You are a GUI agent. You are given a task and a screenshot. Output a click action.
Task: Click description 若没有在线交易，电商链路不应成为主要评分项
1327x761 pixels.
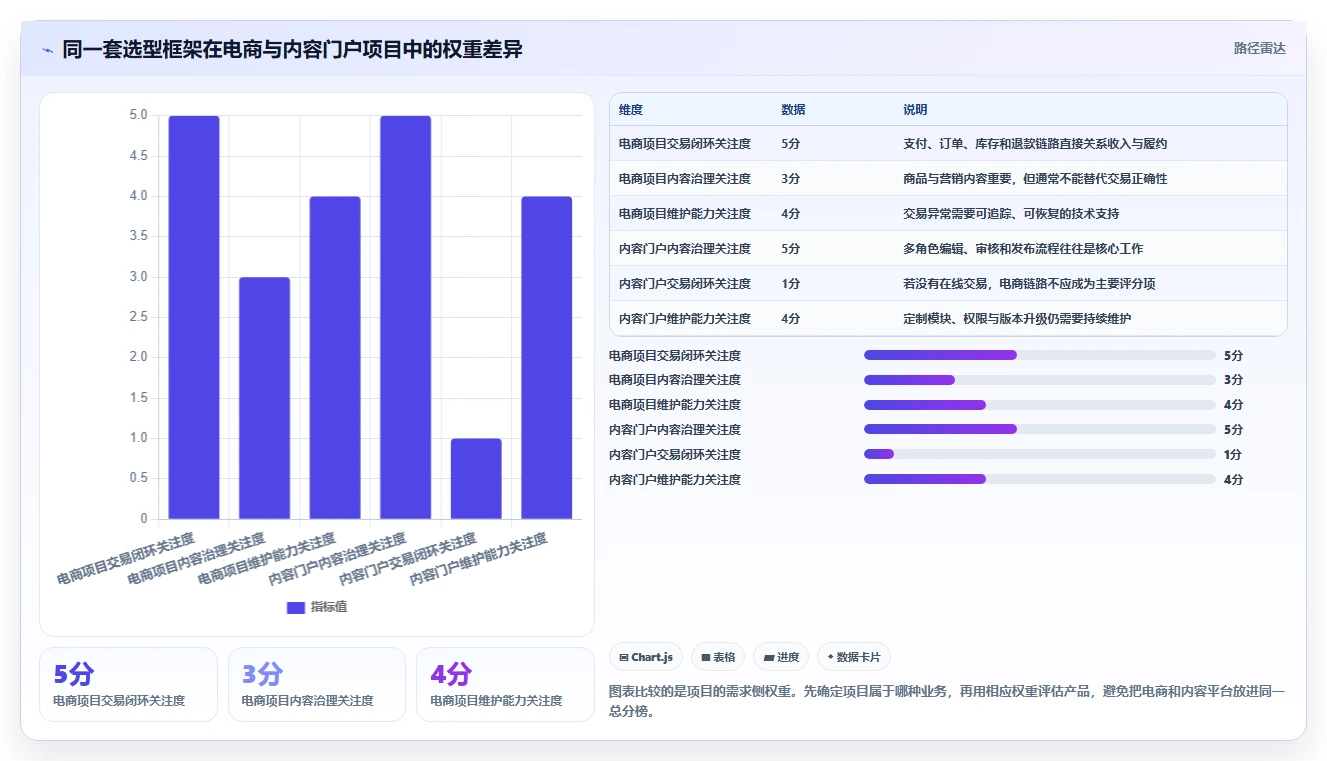click(1029, 284)
